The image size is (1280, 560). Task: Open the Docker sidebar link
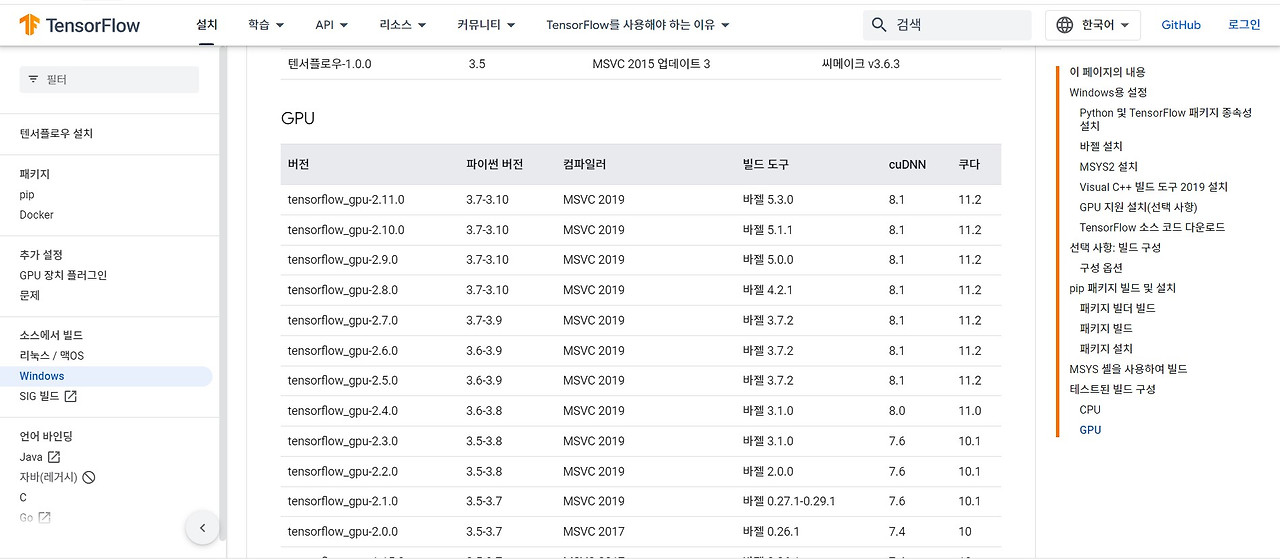click(37, 215)
